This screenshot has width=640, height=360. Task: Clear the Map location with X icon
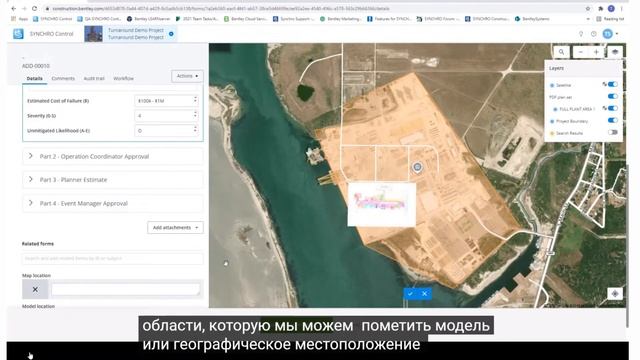(35, 289)
